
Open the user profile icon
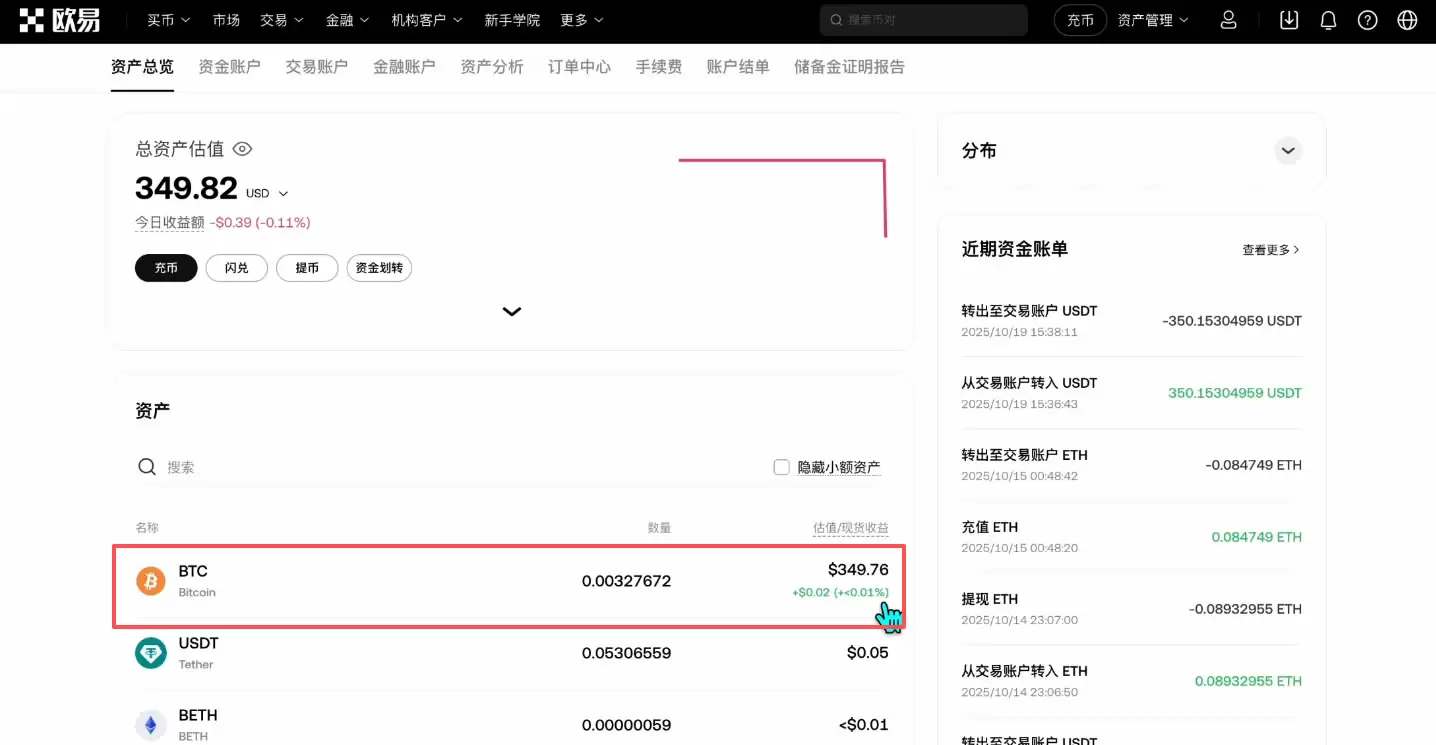[1228, 19]
